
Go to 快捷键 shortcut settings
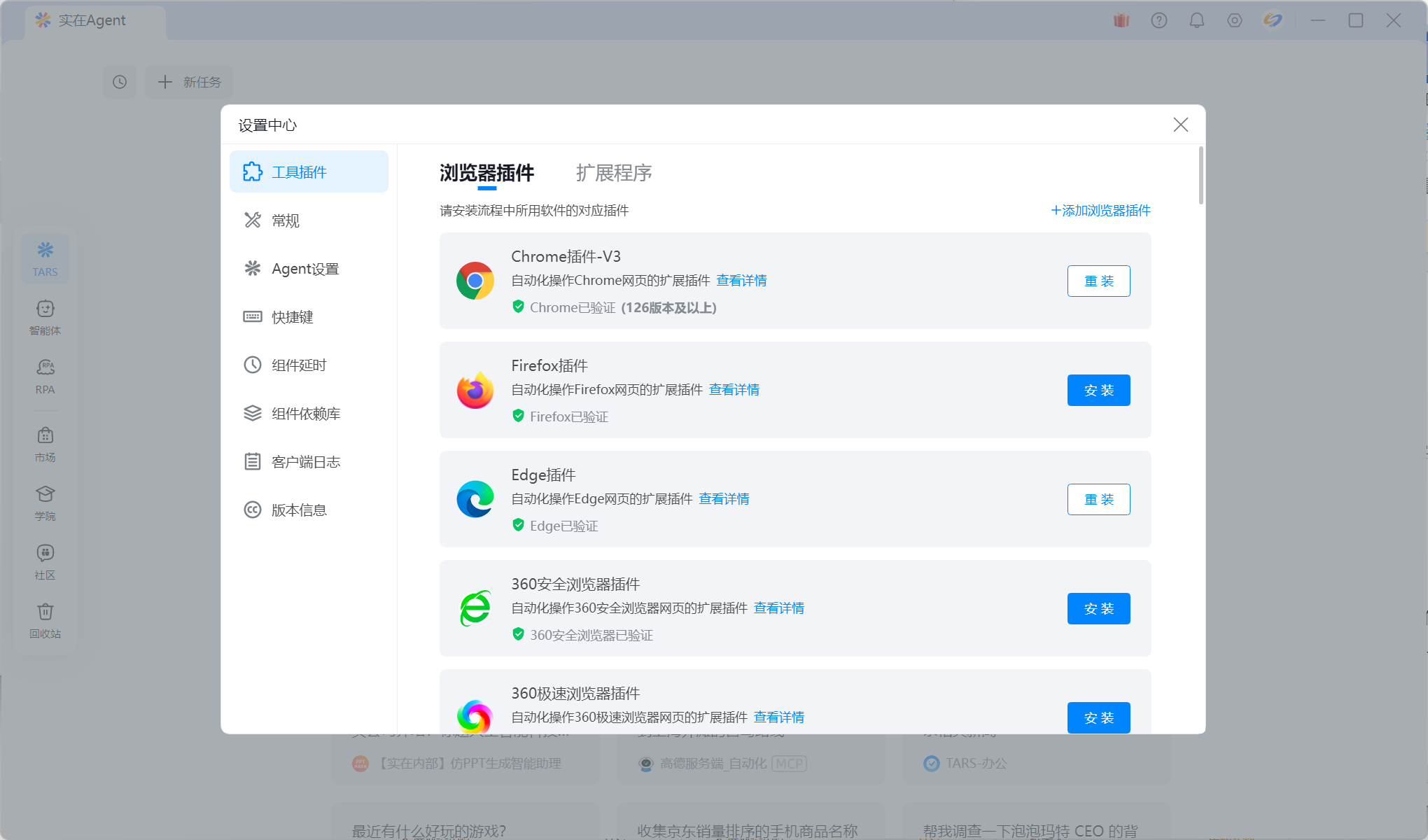point(292,317)
